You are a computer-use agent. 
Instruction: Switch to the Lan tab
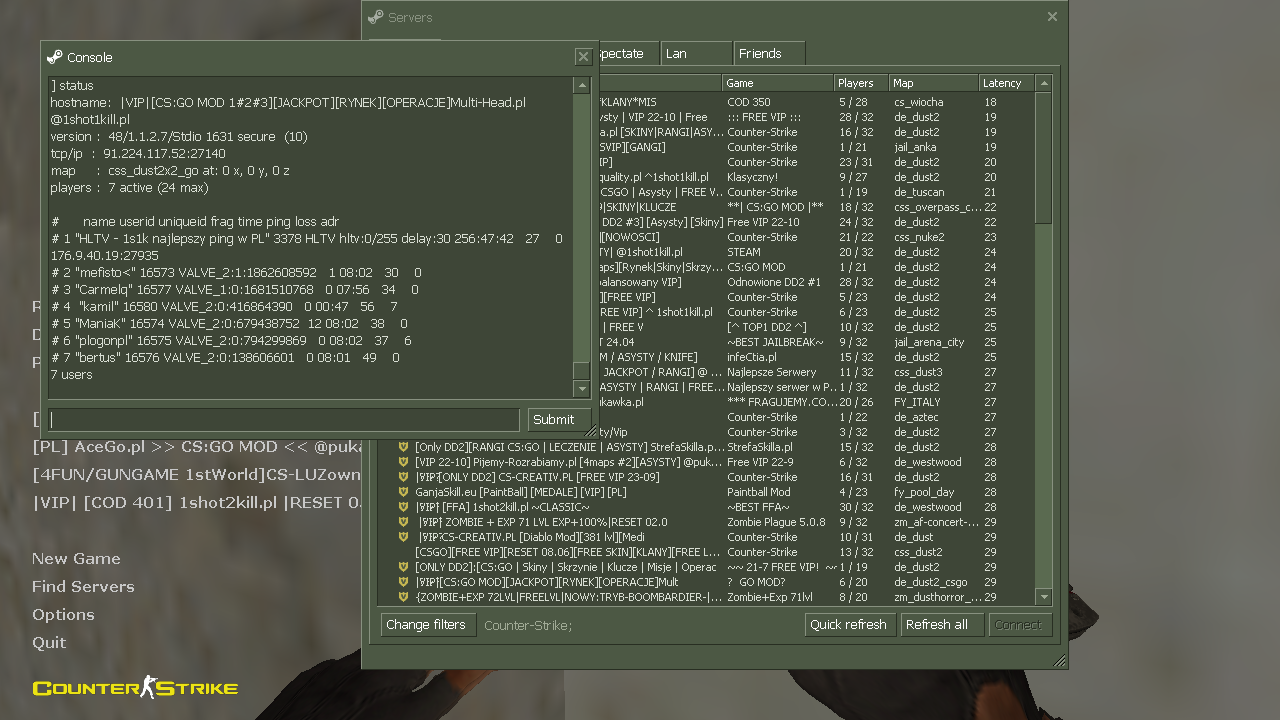click(696, 53)
